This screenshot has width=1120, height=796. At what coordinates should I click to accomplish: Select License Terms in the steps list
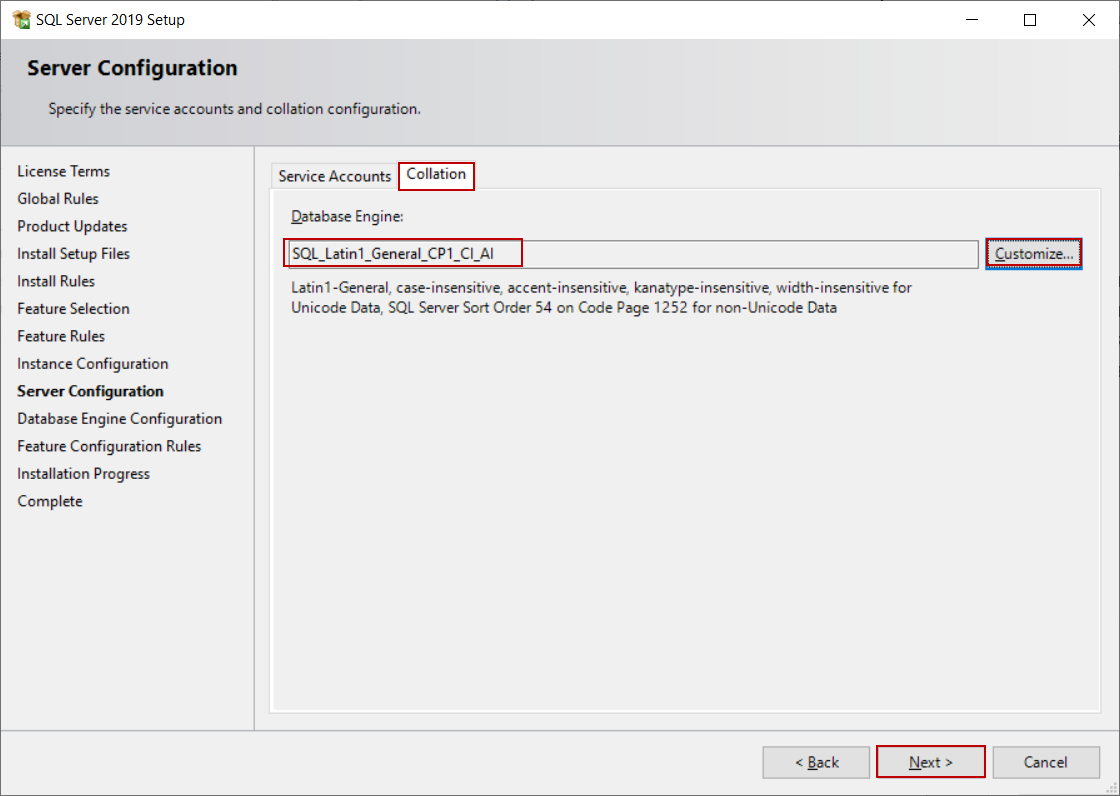(64, 171)
